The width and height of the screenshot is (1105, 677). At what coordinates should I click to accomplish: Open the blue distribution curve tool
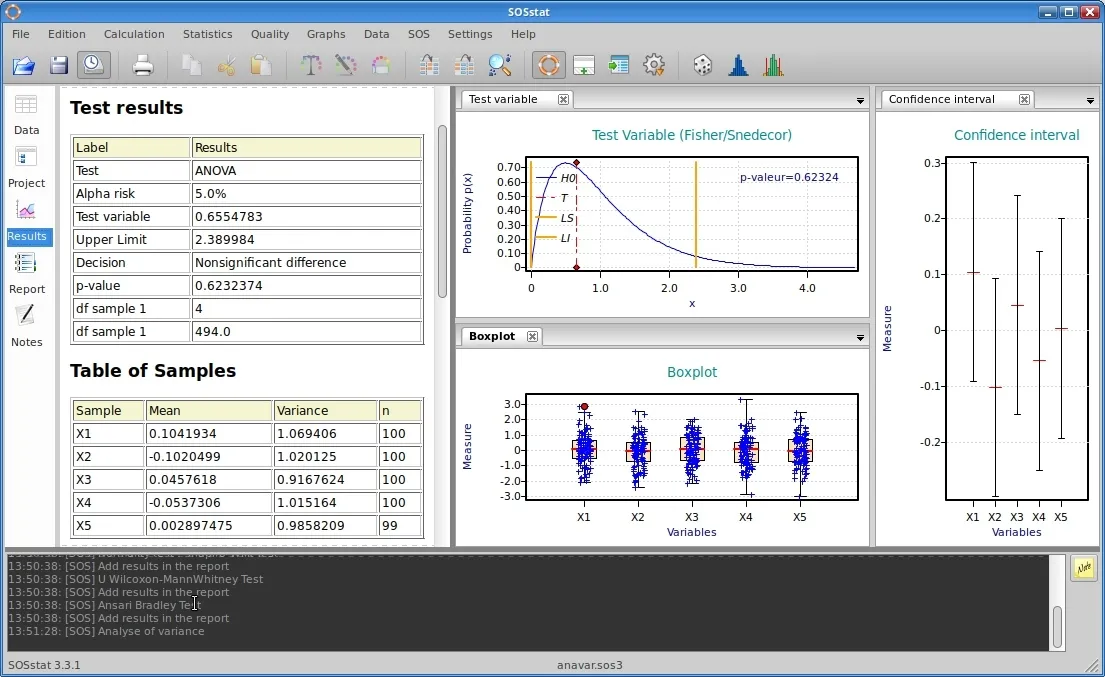(738, 65)
